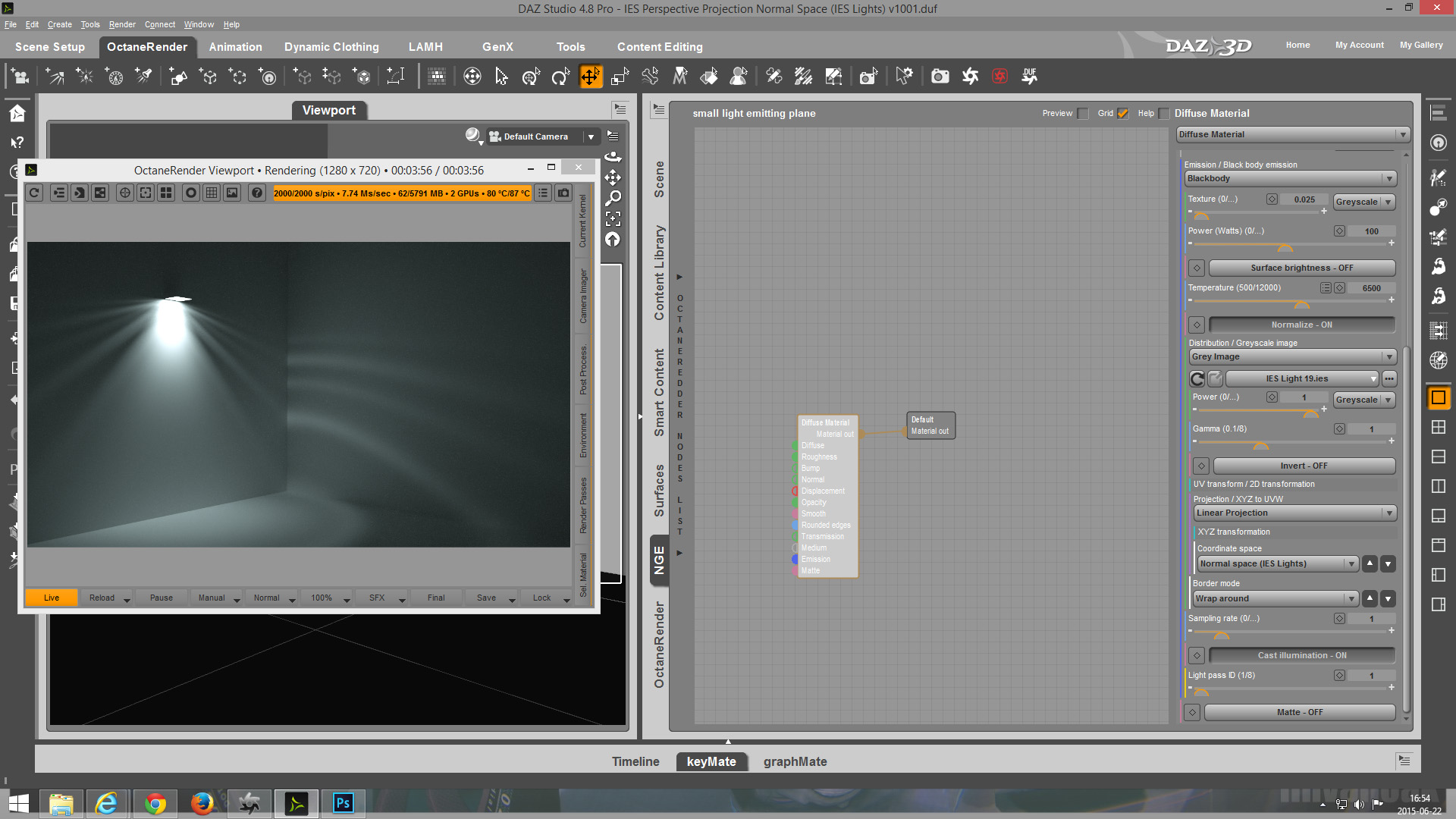This screenshot has width=1456, height=819.
Task: Toggle the Grid checkbox
Action: tap(1123, 114)
